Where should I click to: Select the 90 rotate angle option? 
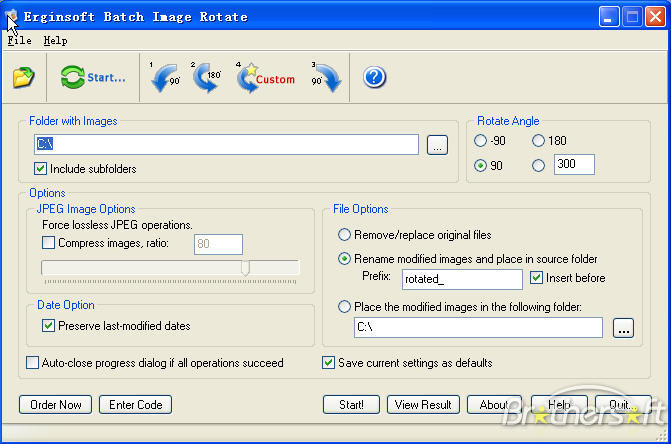click(x=488, y=166)
